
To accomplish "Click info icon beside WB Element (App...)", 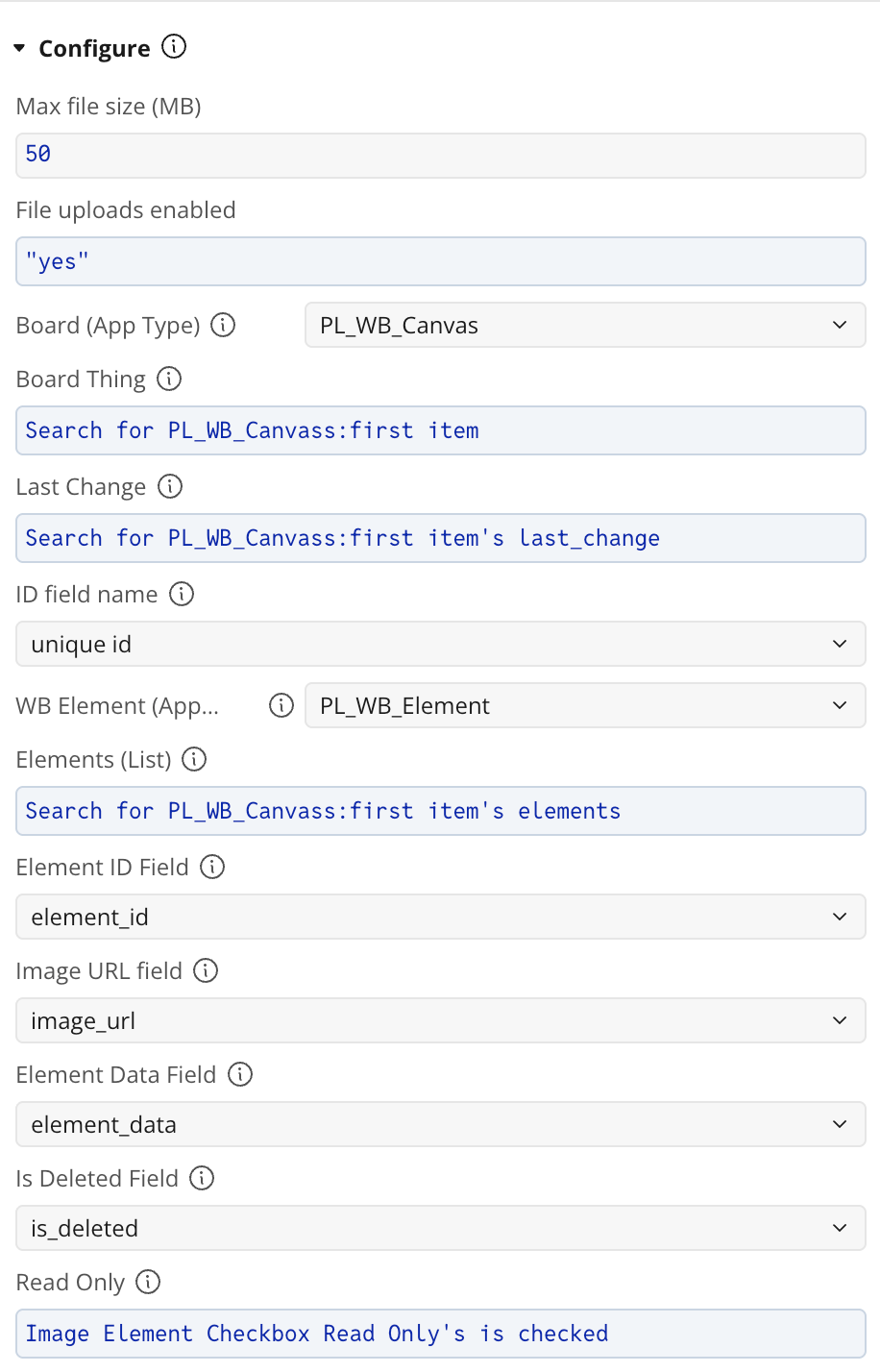I will (x=281, y=705).
